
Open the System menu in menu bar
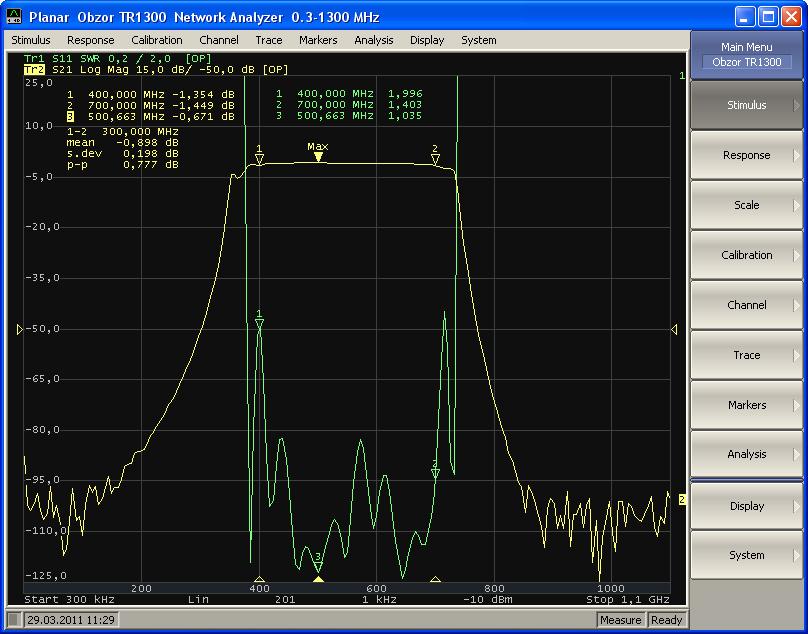(x=479, y=40)
